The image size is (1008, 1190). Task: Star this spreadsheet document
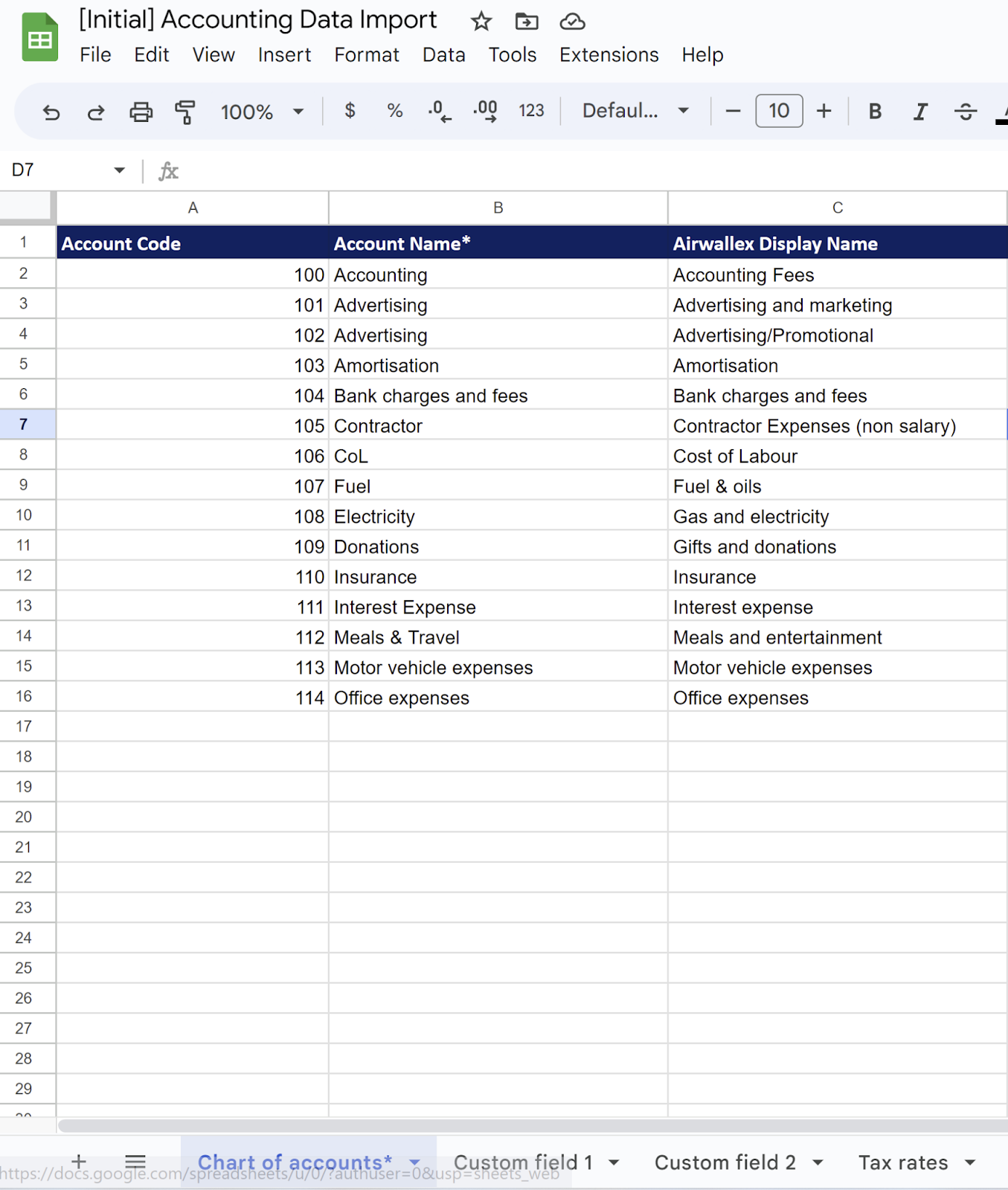coord(481,22)
